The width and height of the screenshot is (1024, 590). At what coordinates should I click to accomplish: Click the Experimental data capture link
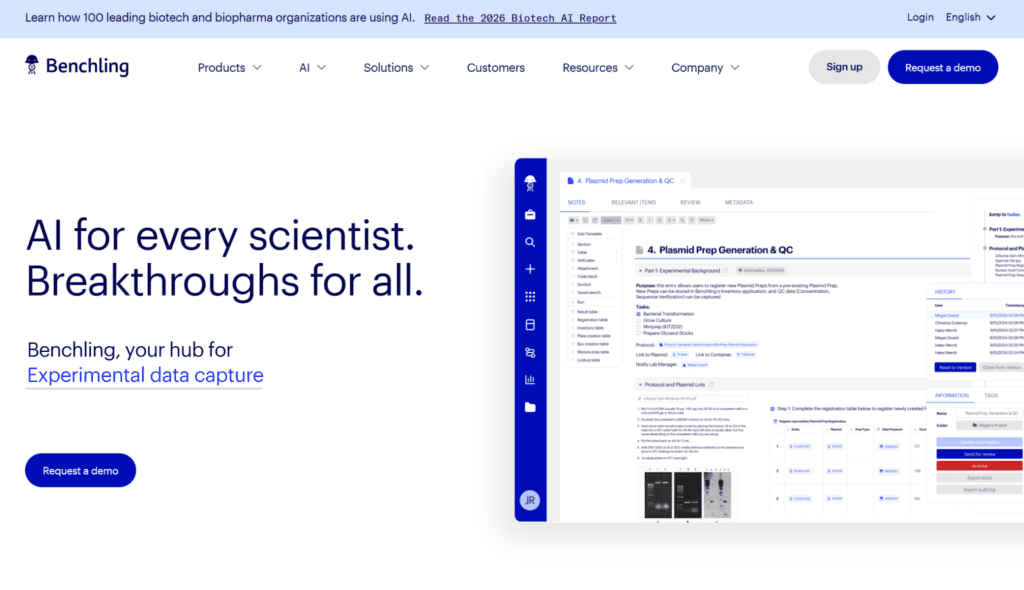click(145, 376)
